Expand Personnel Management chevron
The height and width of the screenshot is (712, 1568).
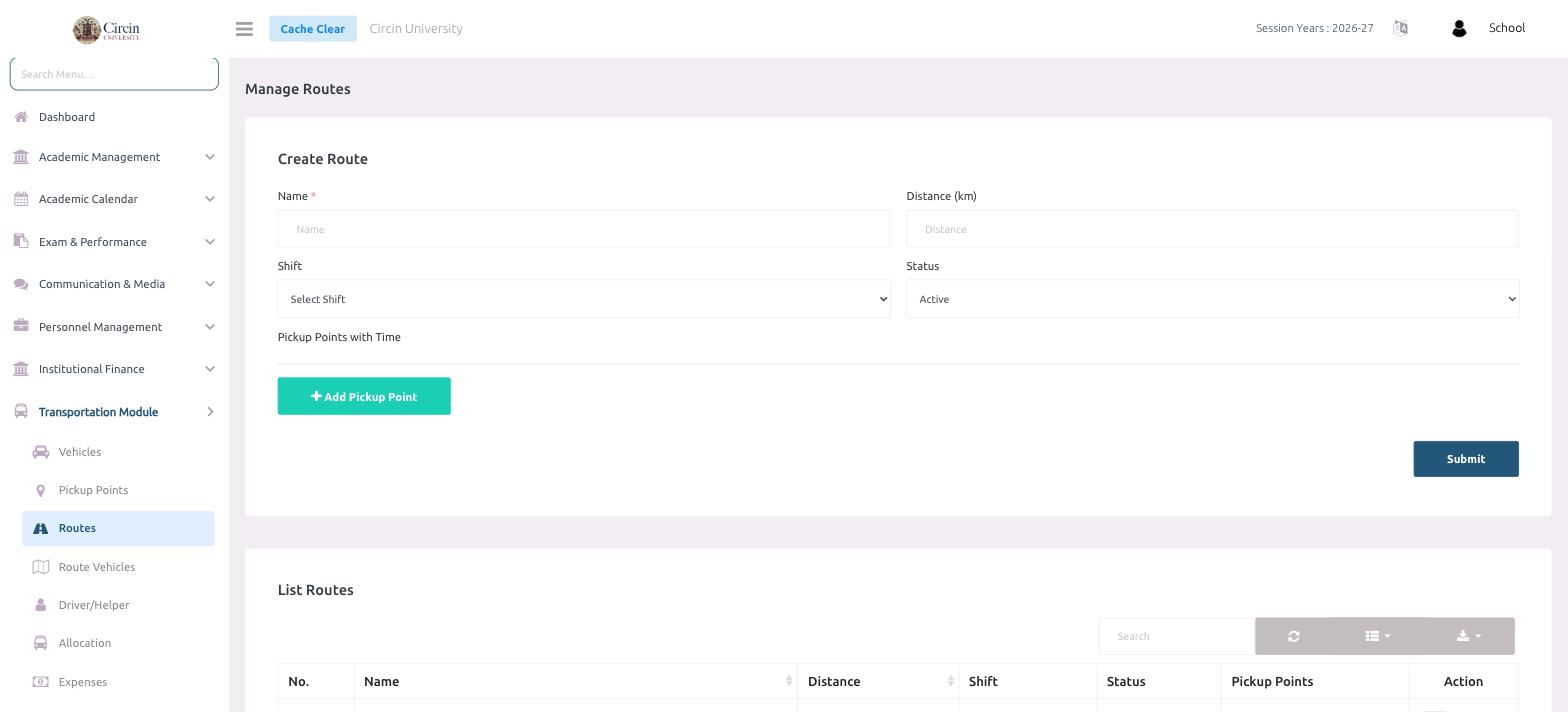tap(210, 327)
